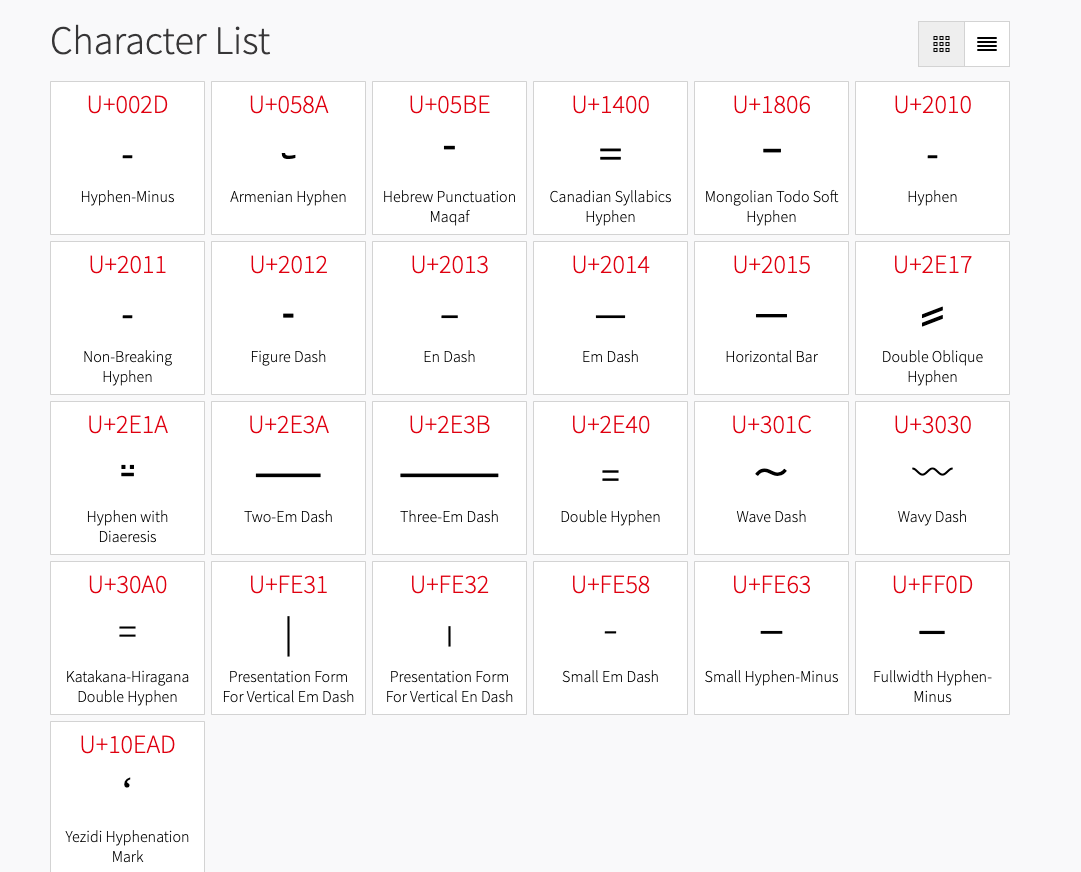The width and height of the screenshot is (1081, 872).
Task: Open the Yezidi Hyphenation Mark card
Action: coord(128,798)
